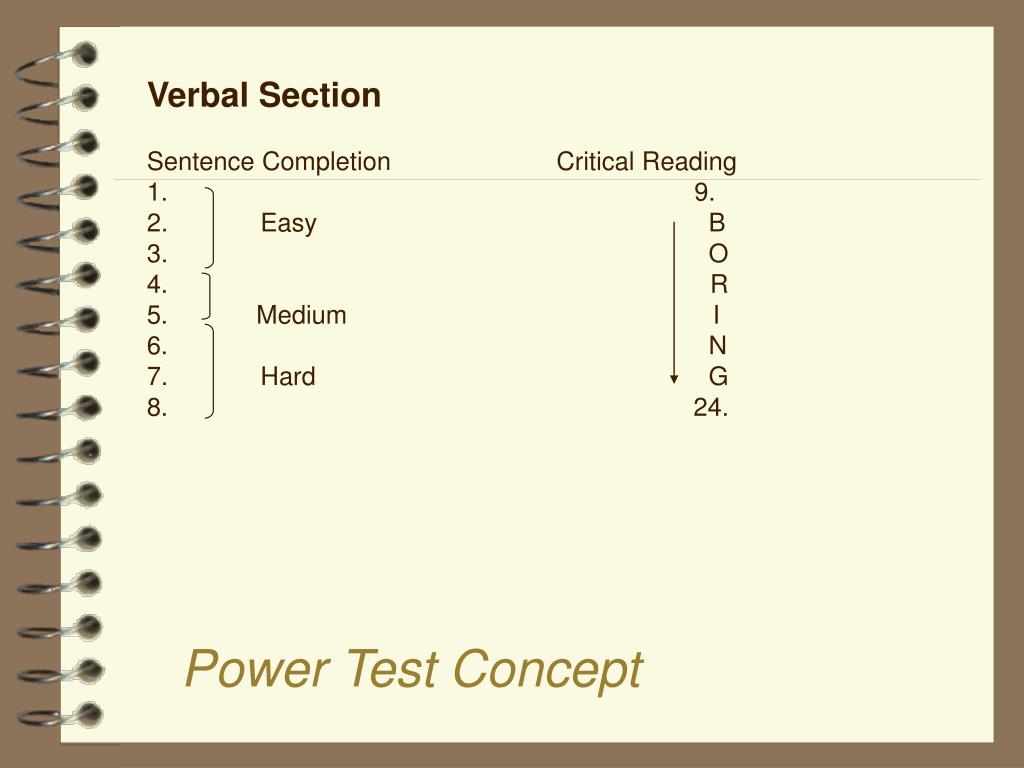Select question number 3
Screen dimensions: 1024x768
tap(157, 254)
